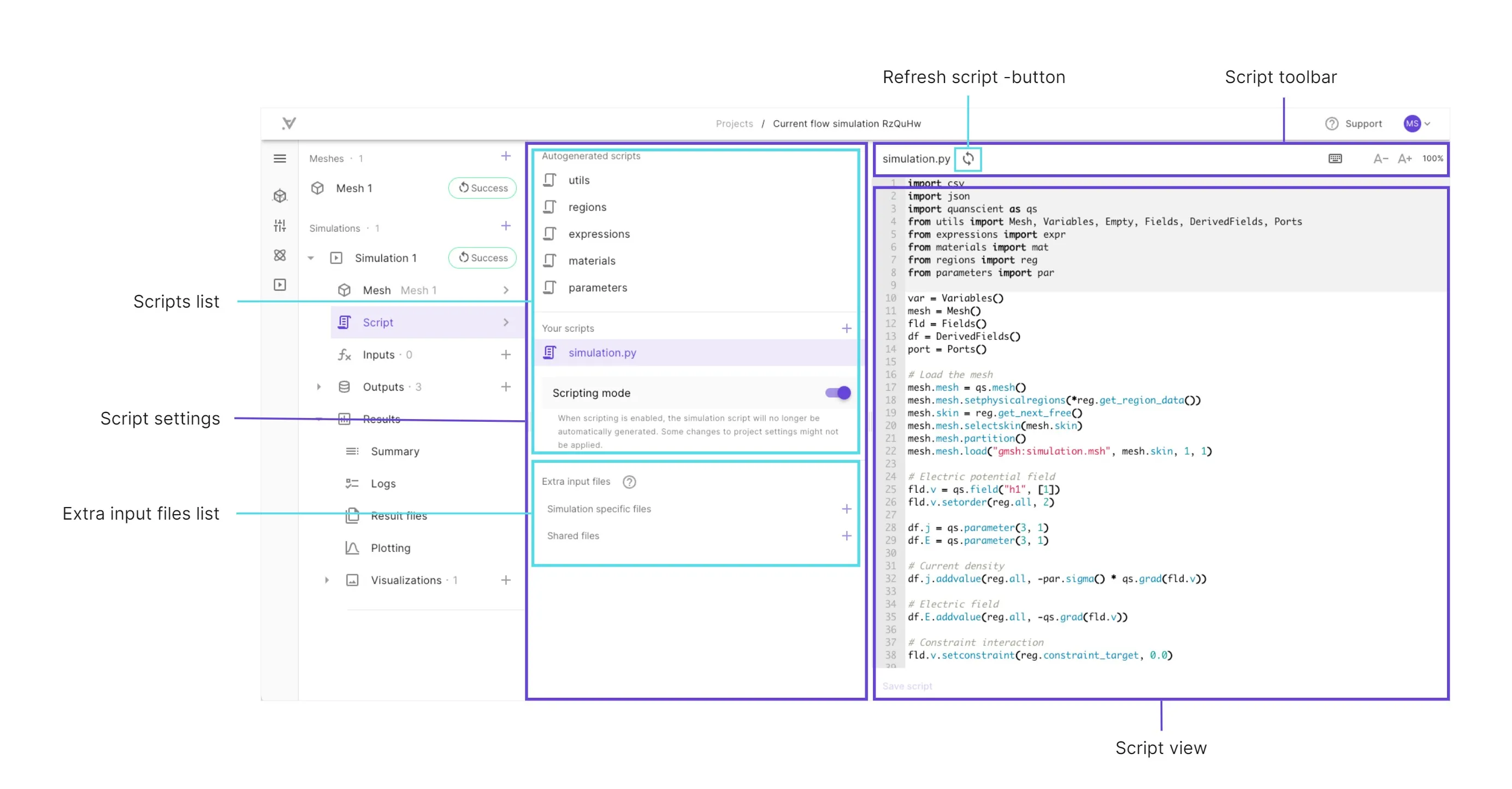This screenshot has height=789, width=1512.
Task: Add a shared file with plus icon
Action: pyautogui.click(x=846, y=536)
